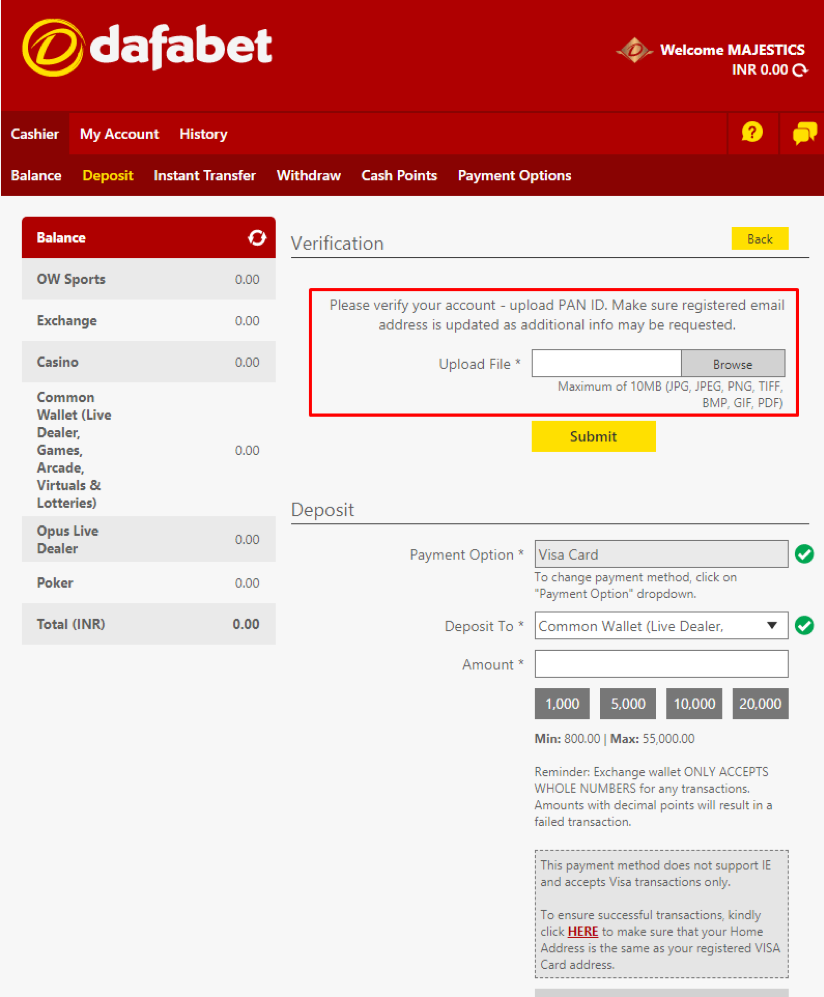Submit the verification upload
Viewport: 824px width, 997px height.
coord(593,436)
